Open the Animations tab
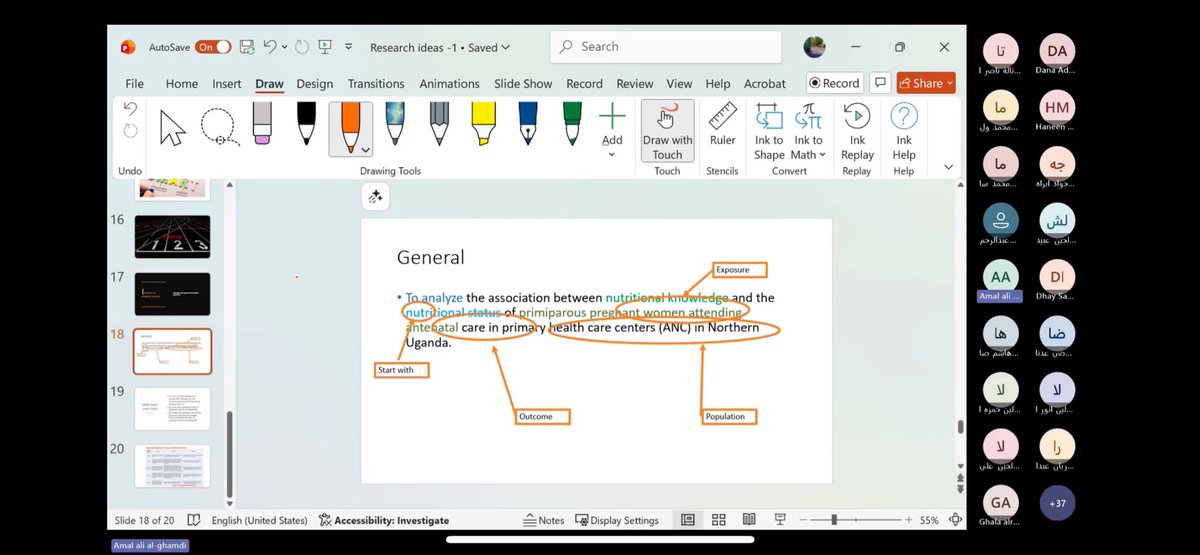Screen dimensions: 1200x555 coord(449,84)
